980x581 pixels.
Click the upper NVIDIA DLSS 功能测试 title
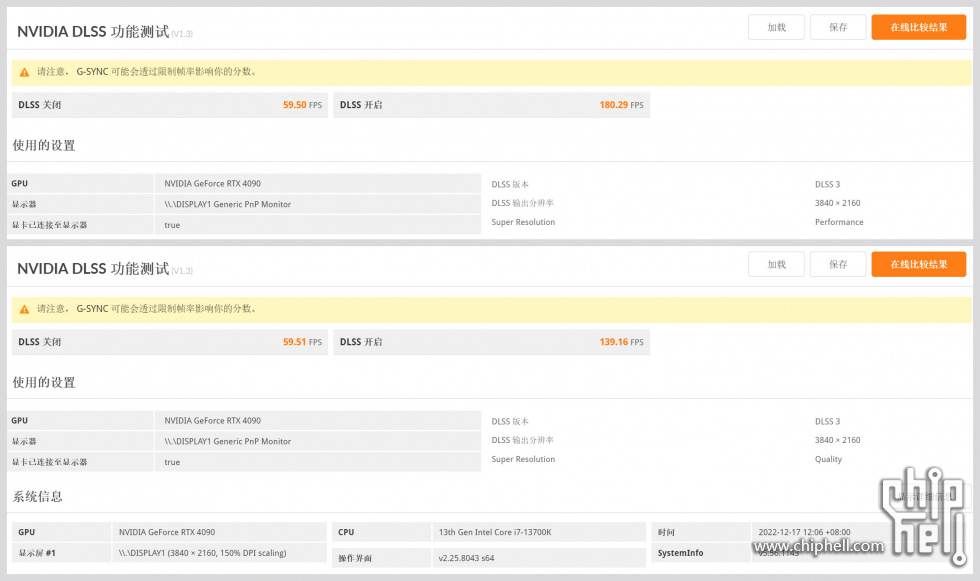tap(93, 31)
